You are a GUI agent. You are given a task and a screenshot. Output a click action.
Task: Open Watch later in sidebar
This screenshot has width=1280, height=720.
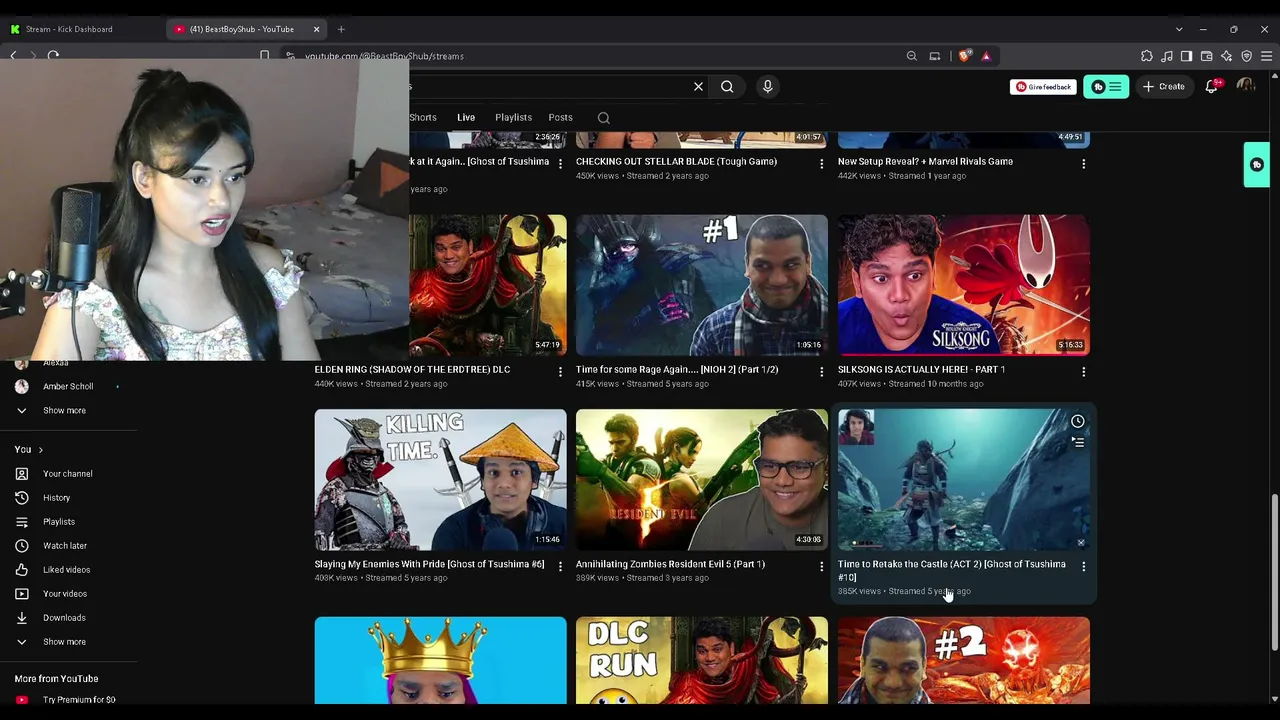point(64,546)
